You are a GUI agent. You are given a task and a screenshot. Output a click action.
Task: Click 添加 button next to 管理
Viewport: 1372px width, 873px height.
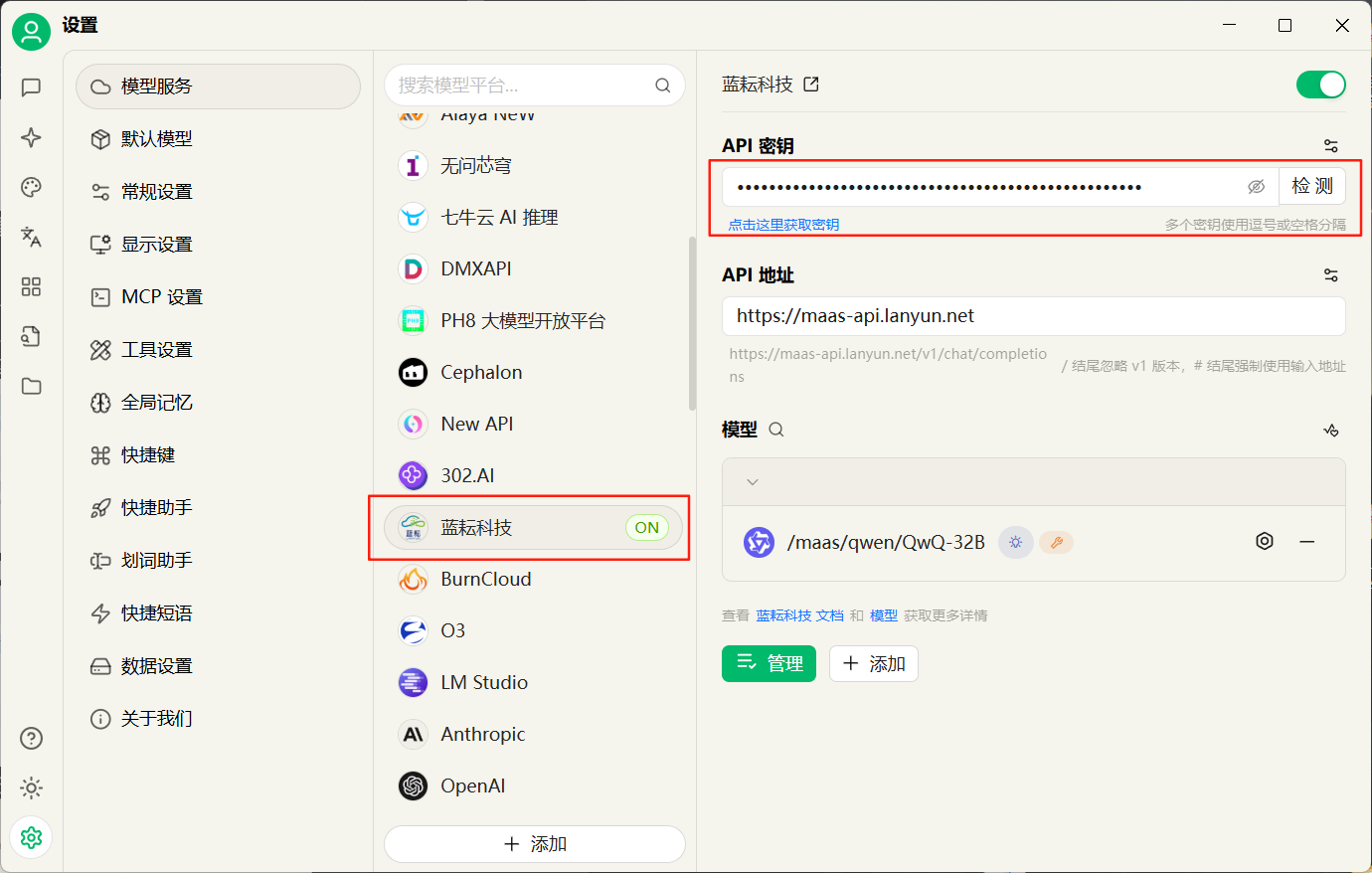coord(874,663)
